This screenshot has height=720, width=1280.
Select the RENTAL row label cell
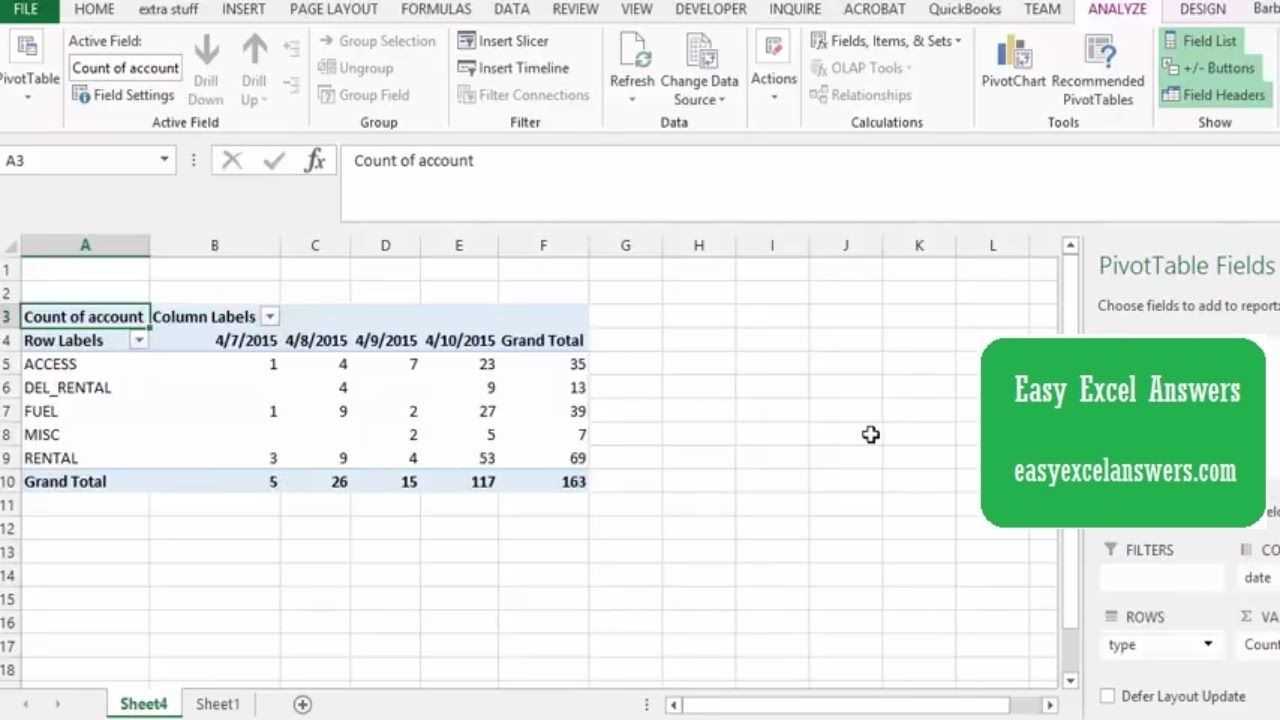[x=85, y=458]
